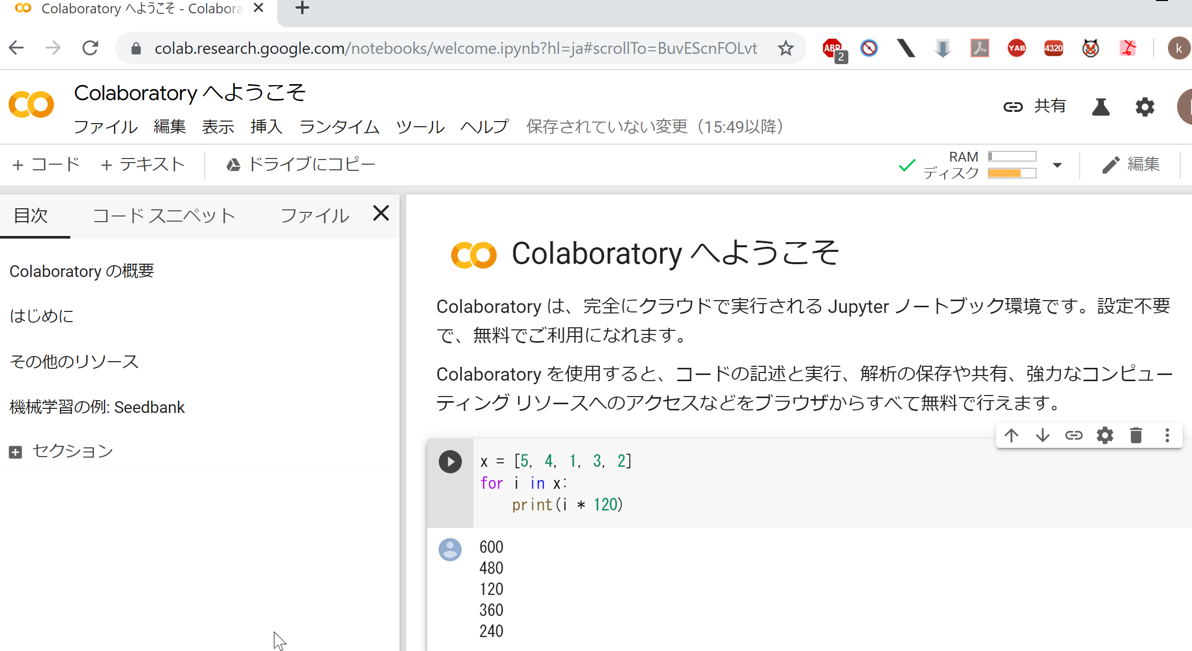
Task: Close the Colaboratory browser tab
Action: pos(258,8)
